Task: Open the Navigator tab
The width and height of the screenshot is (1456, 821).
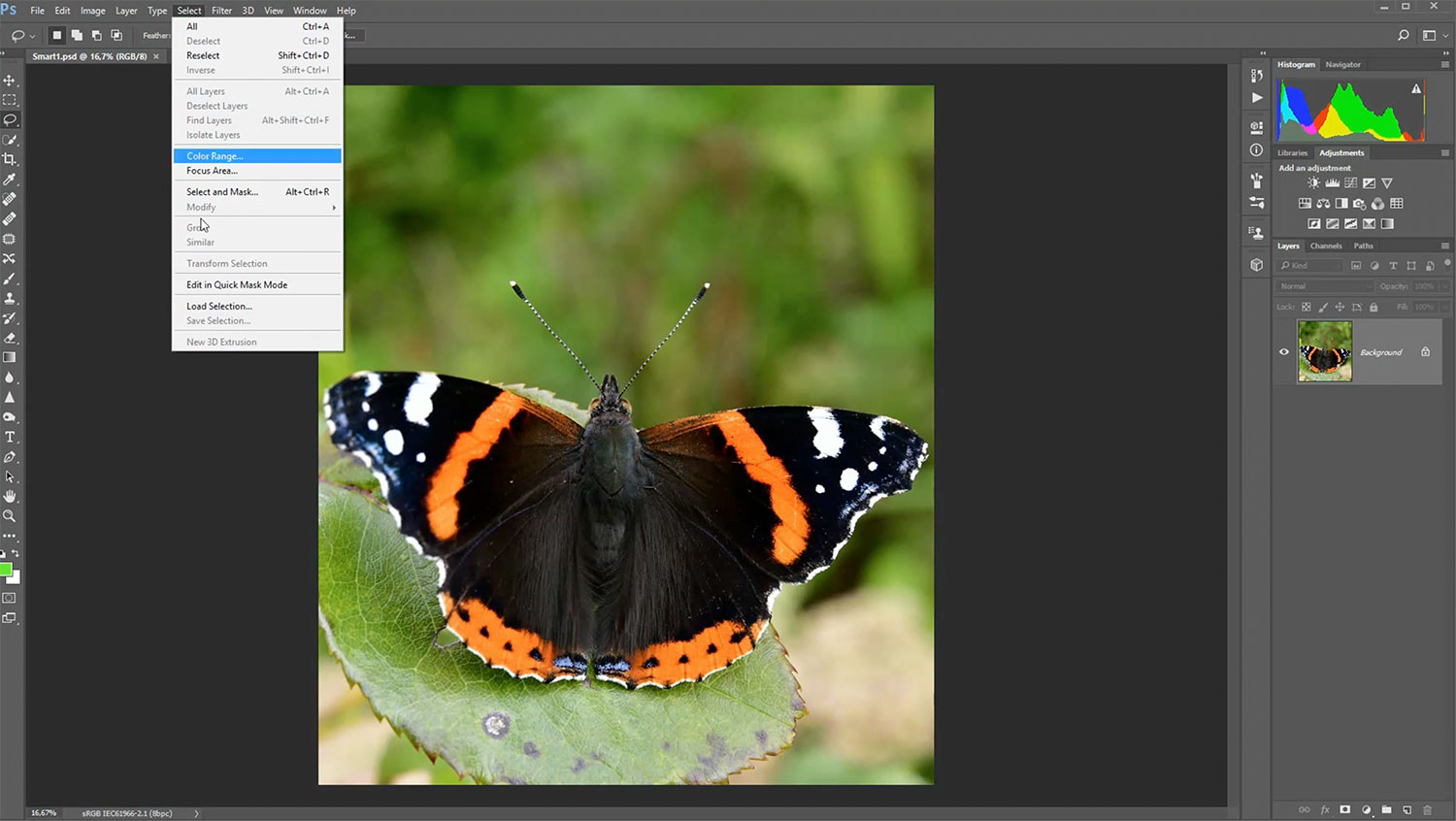Action: 1343,65
